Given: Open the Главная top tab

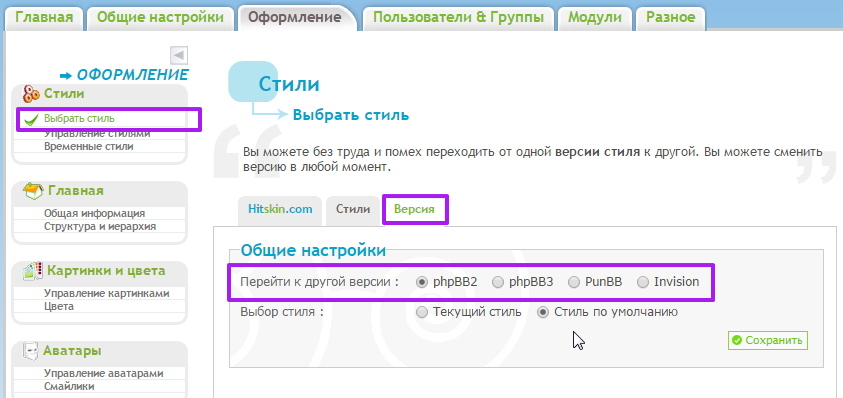Looking at the screenshot, I should (44, 17).
